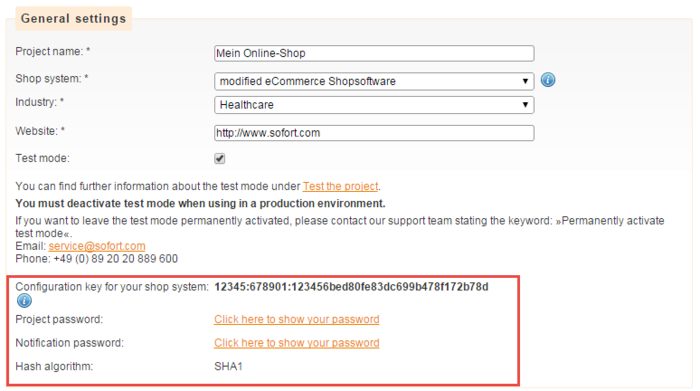700x391 pixels.
Task: Click the Hash algorithm label
Action: pos(54,366)
